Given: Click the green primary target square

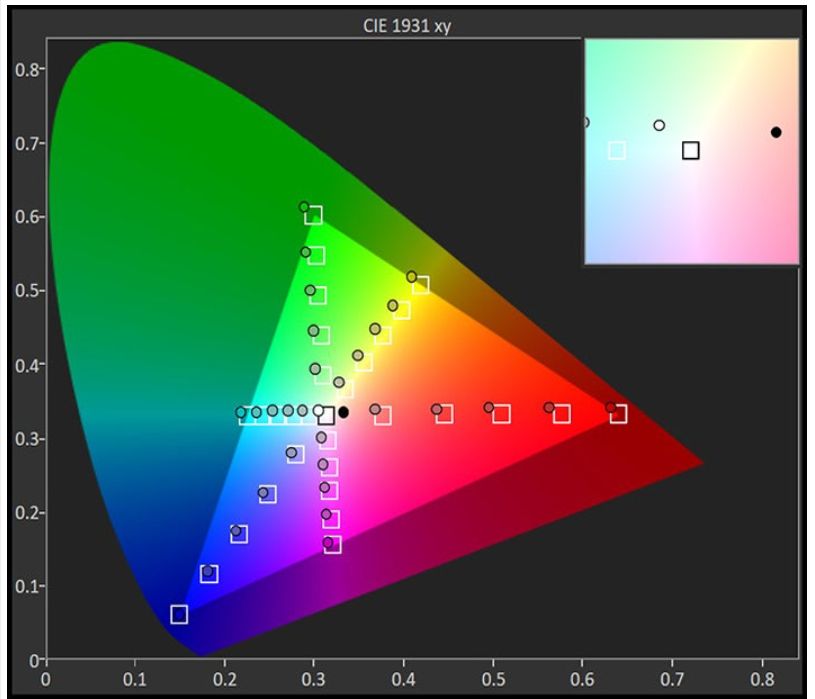Looking at the screenshot, I should pos(314,215).
